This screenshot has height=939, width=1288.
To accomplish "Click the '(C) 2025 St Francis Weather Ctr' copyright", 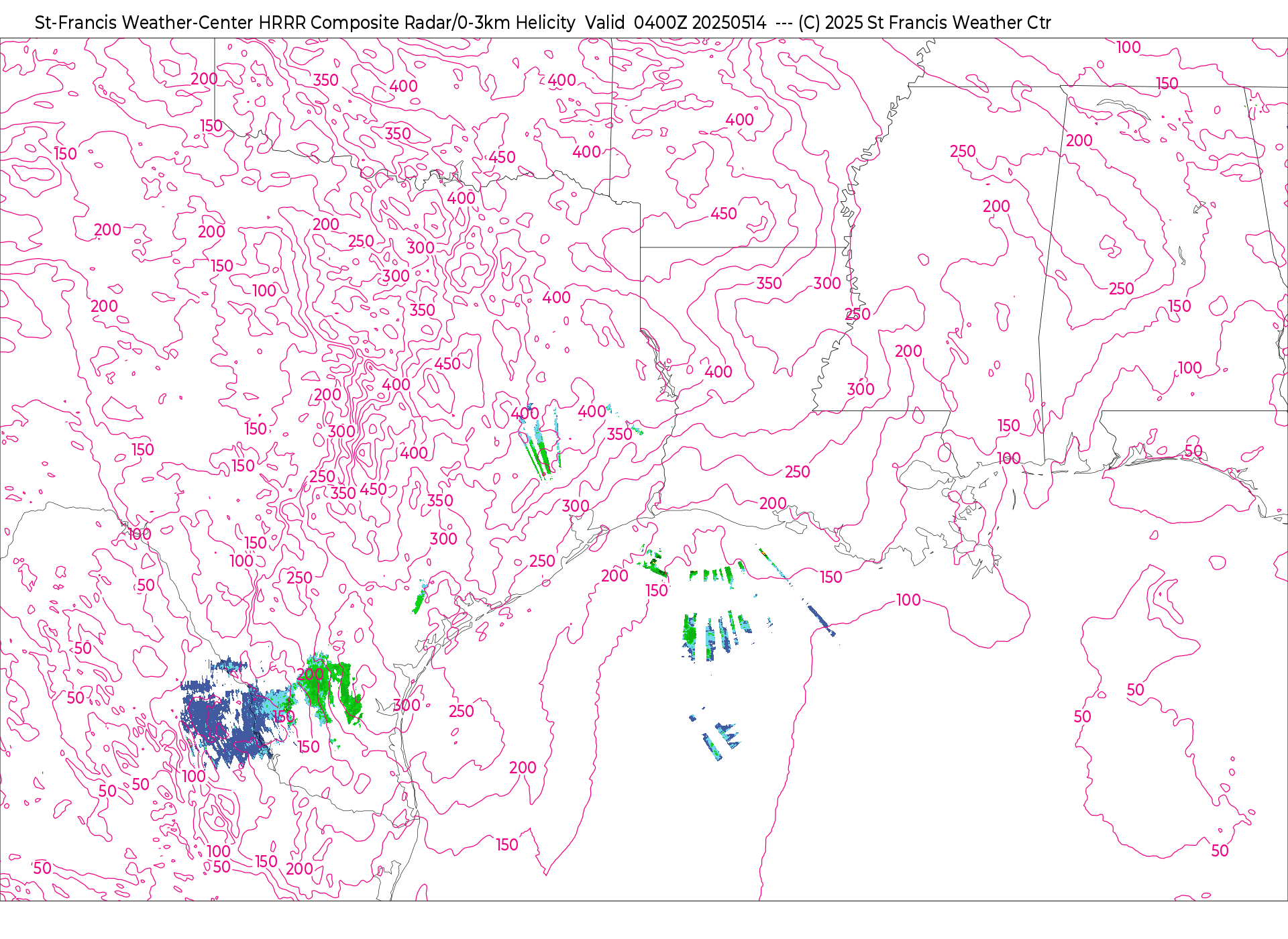I will [x=924, y=23].
